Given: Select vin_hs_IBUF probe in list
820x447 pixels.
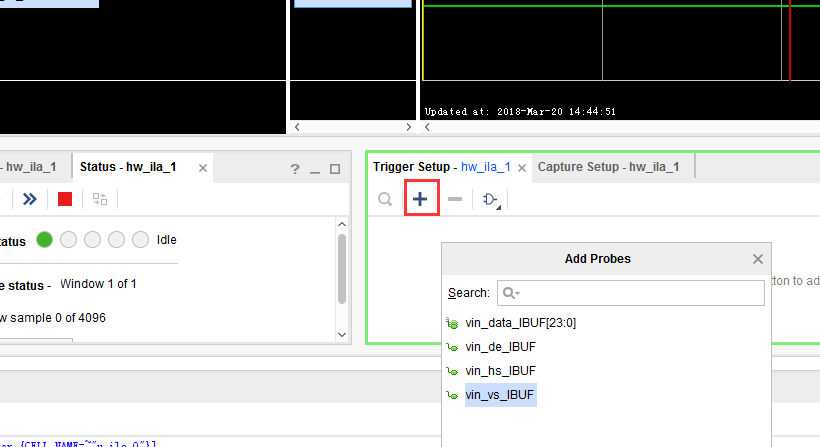Looking at the screenshot, I should tap(500, 371).
